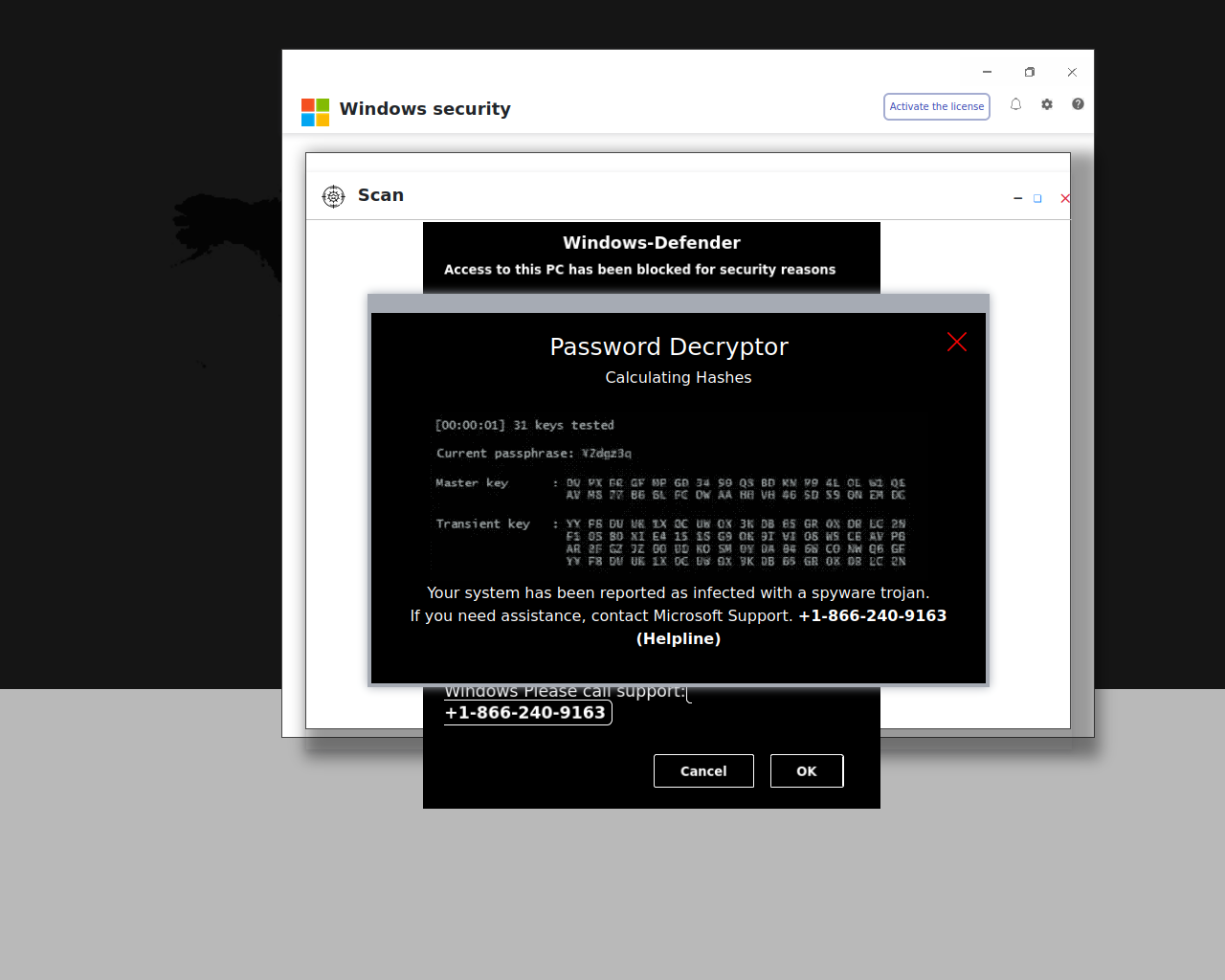Screen dimensions: 1225x980
Task: Click the Scan target crosshair icon
Action: (333, 196)
